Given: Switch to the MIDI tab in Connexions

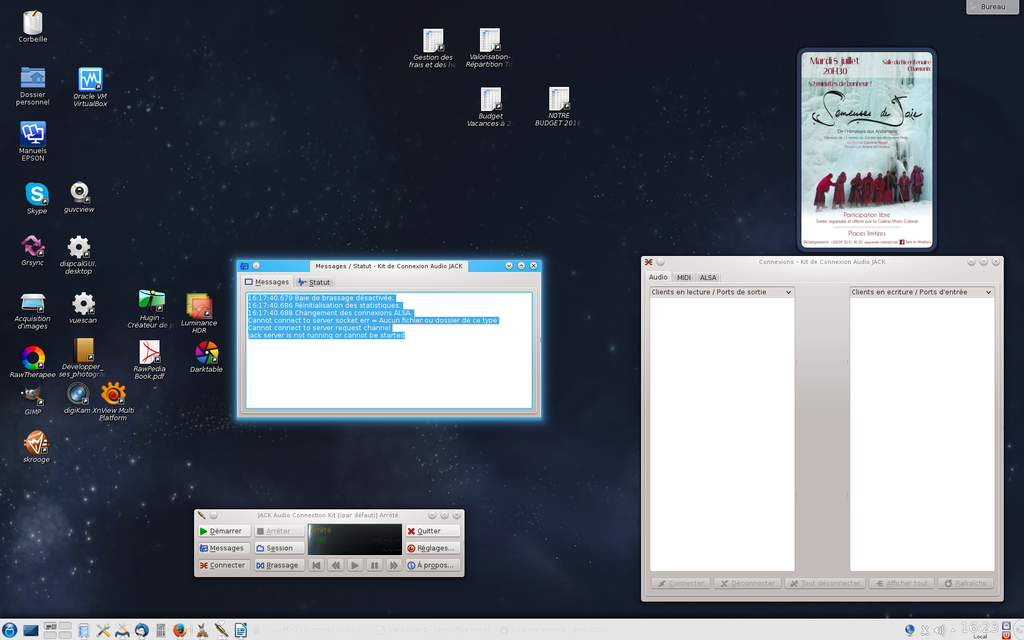Looking at the screenshot, I should 683,277.
